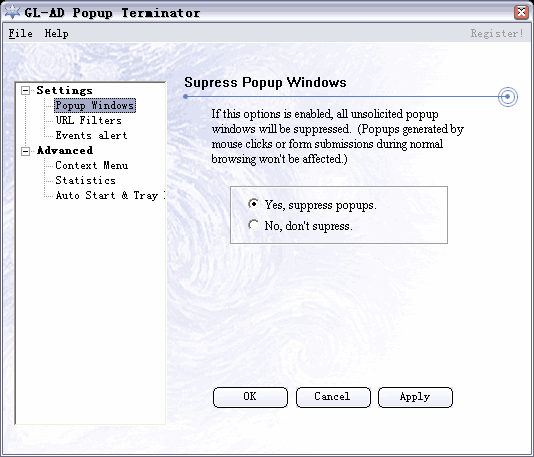The height and width of the screenshot is (457, 534).
Task: Click the circular target icon beside heading
Action: pos(507,97)
